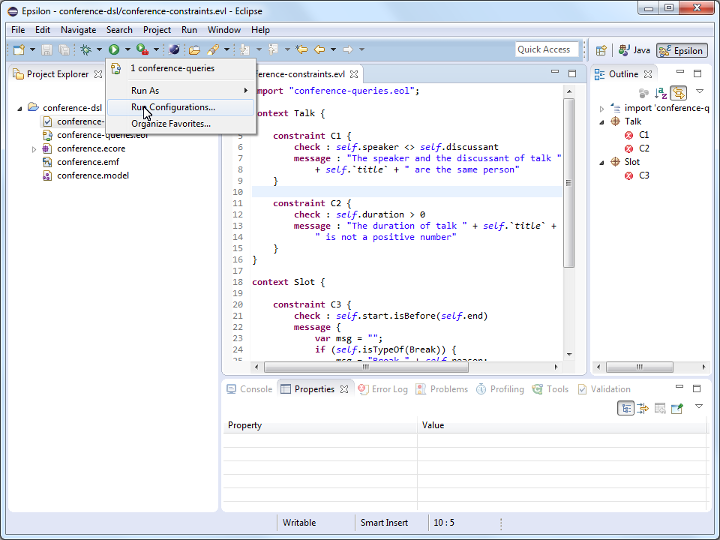Click the Quick Access search field
The height and width of the screenshot is (540, 720).
click(545, 49)
